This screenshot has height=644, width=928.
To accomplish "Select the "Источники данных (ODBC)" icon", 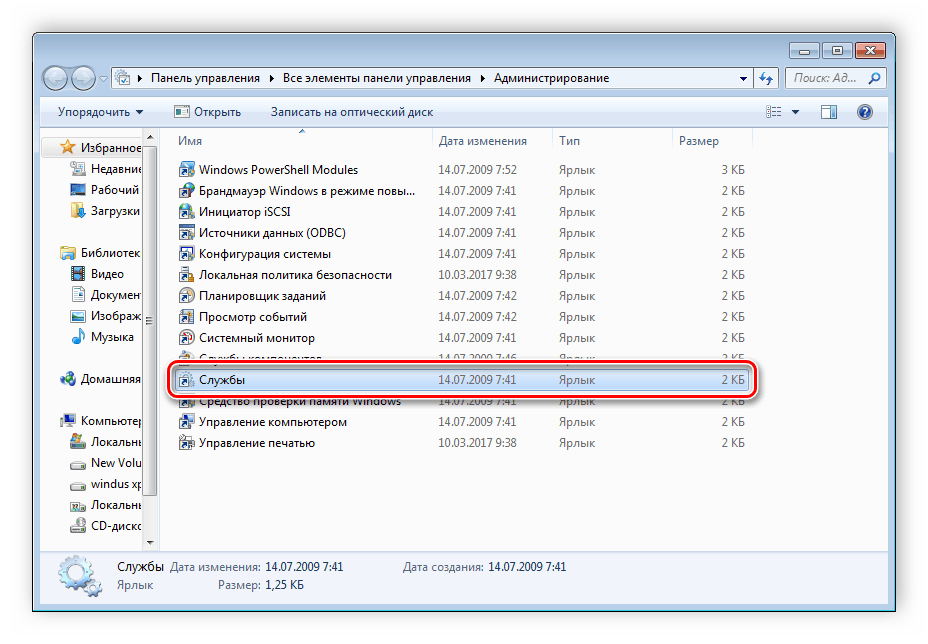I will pos(187,233).
